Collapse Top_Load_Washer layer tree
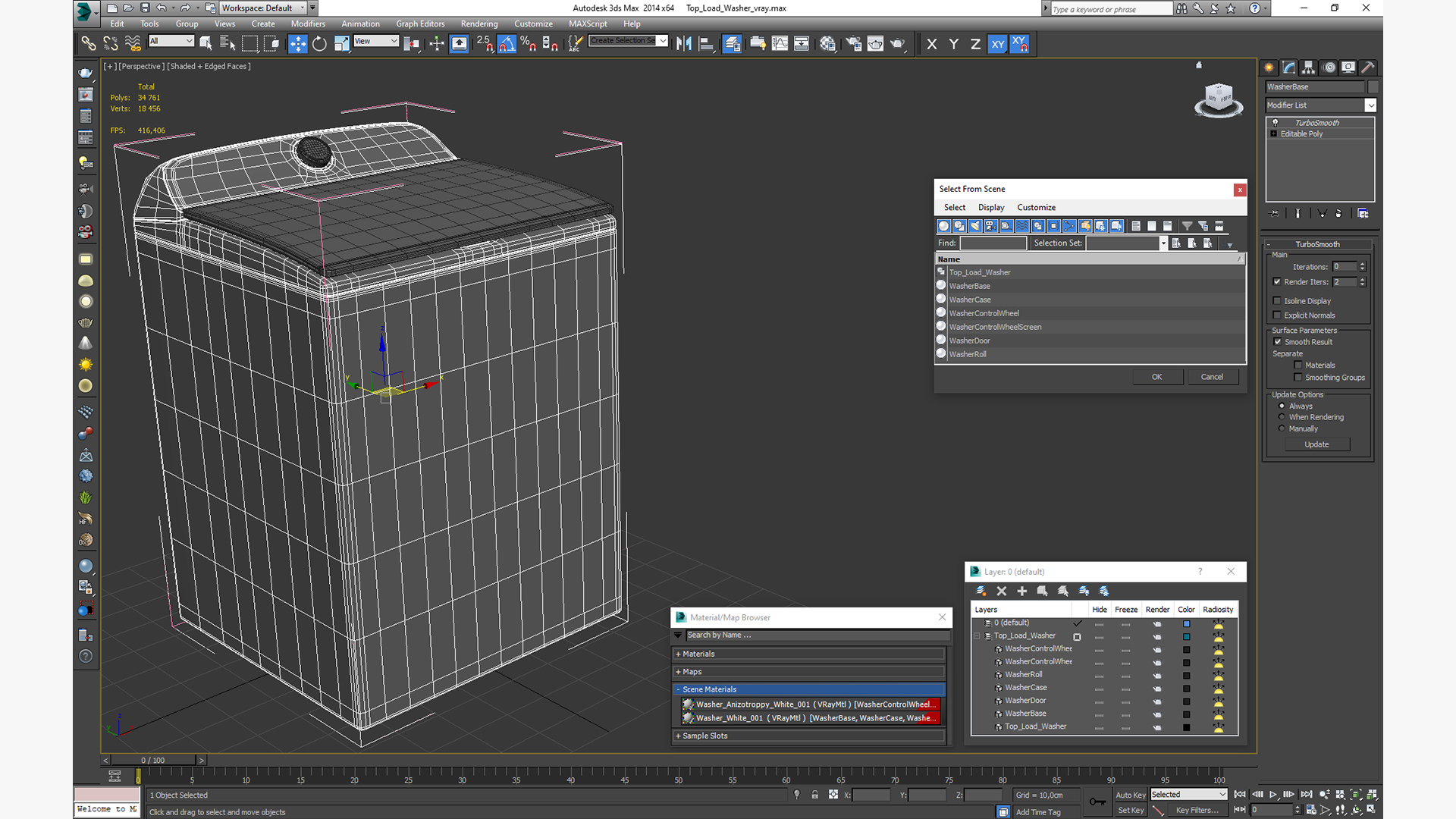The width and height of the screenshot is (1456, 819). tap(977, 636)
